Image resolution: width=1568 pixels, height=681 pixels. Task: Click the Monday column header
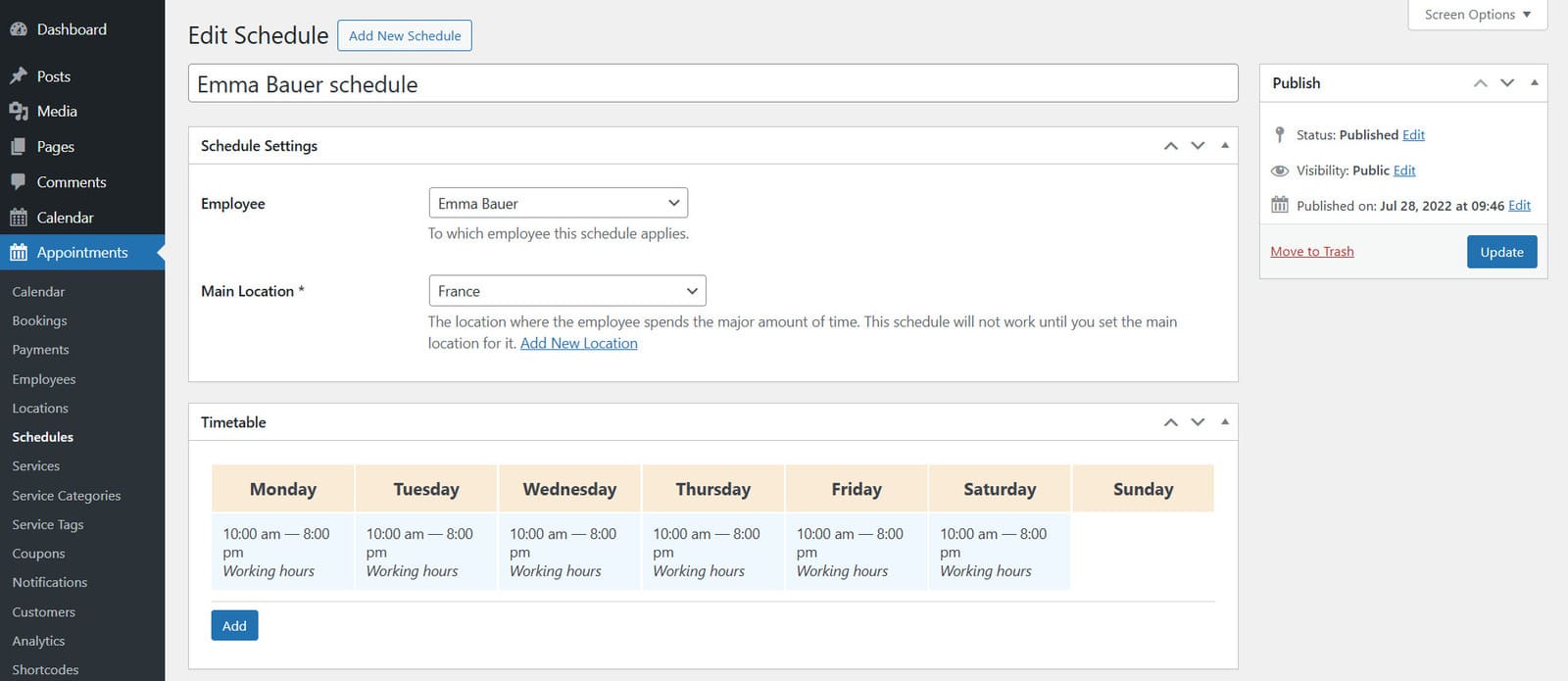(283, 489)
